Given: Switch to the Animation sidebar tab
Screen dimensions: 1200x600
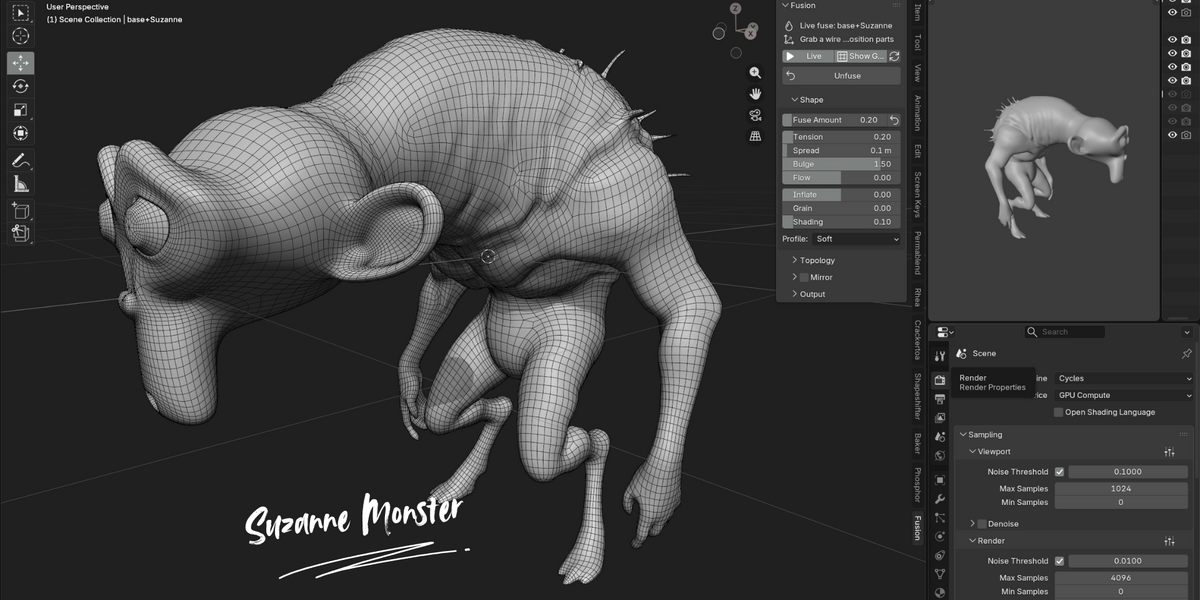Looking at the screenshot, I should [x=917, y=114].
